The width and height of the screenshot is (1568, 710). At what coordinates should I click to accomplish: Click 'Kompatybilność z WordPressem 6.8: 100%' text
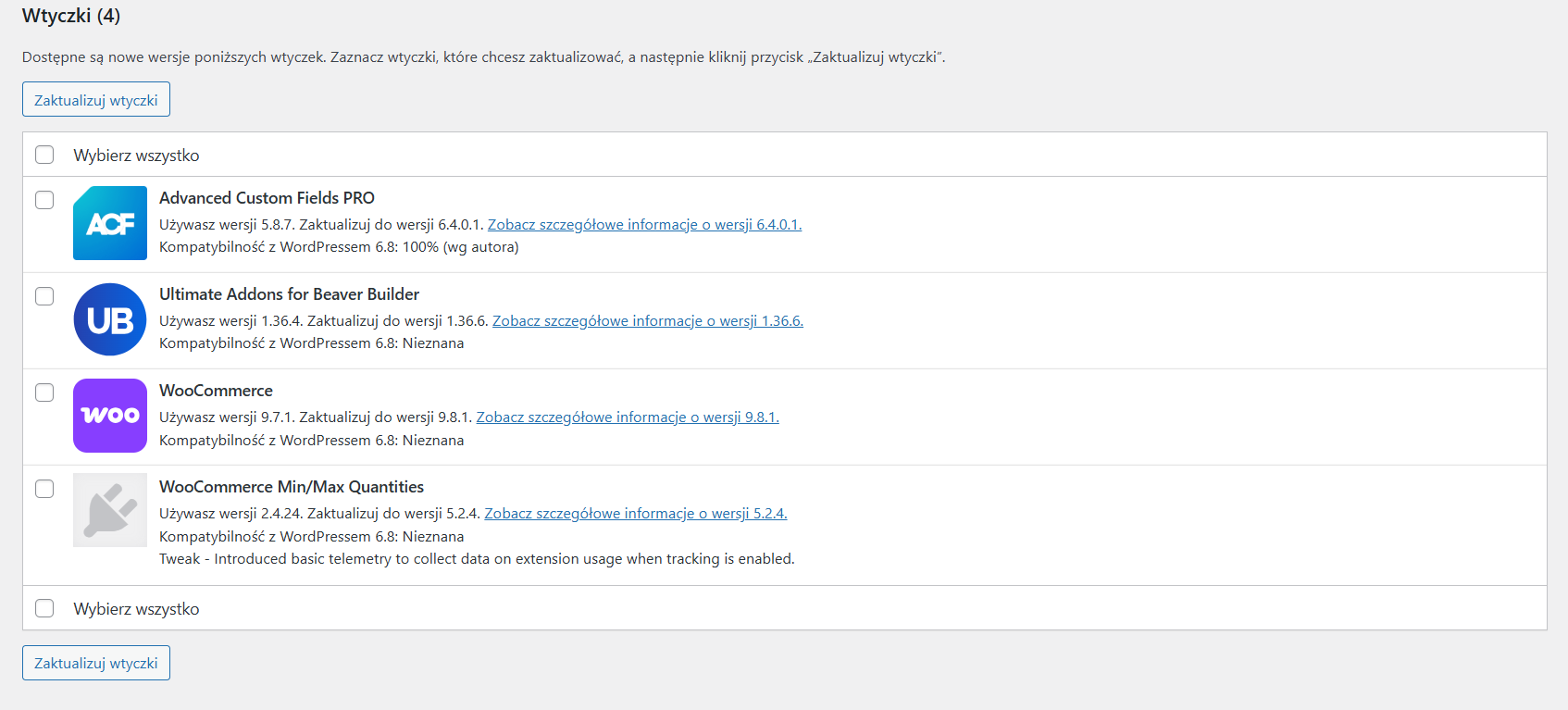(339, 247)
